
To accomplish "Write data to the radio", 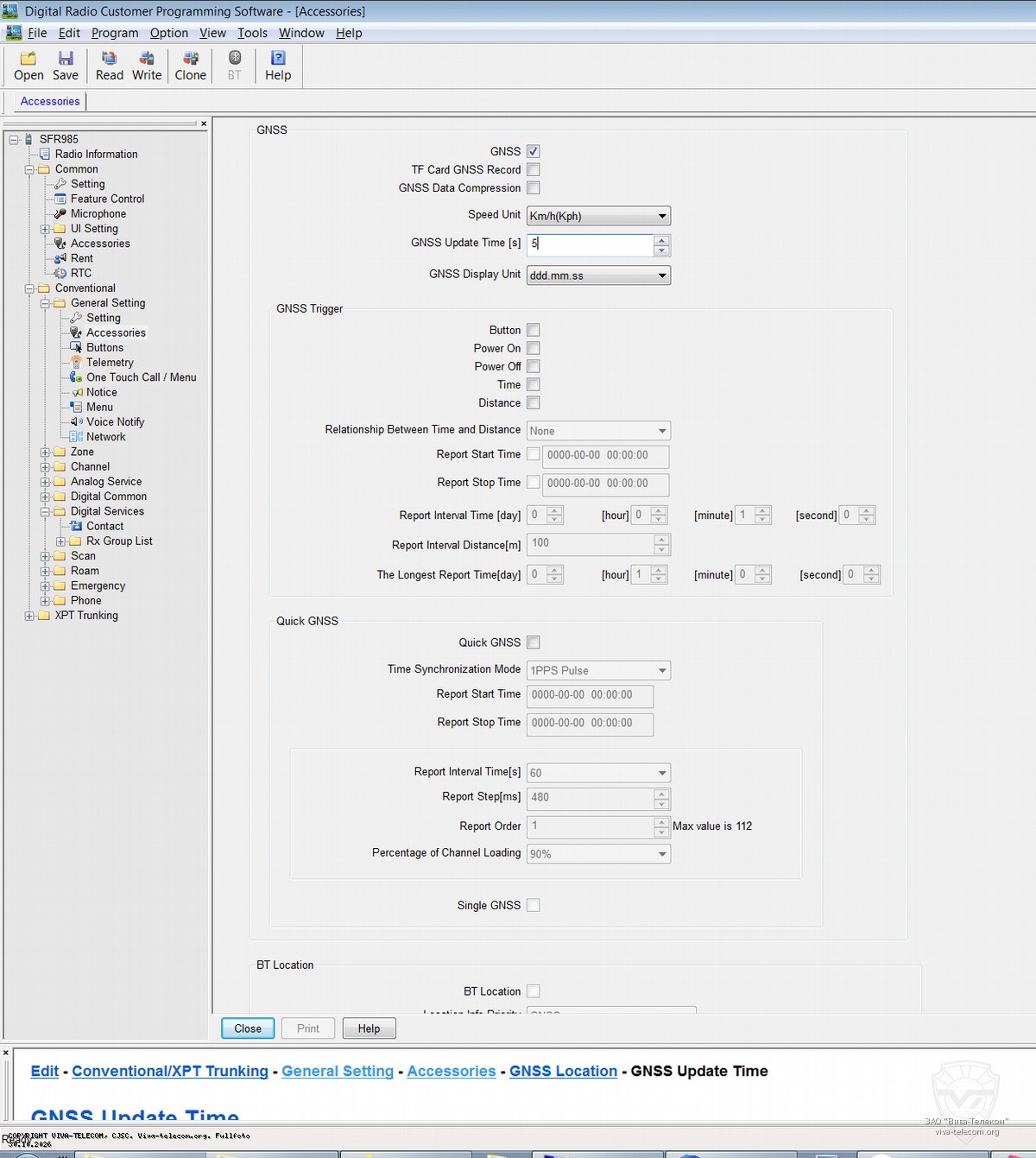I will coord(147,66).
